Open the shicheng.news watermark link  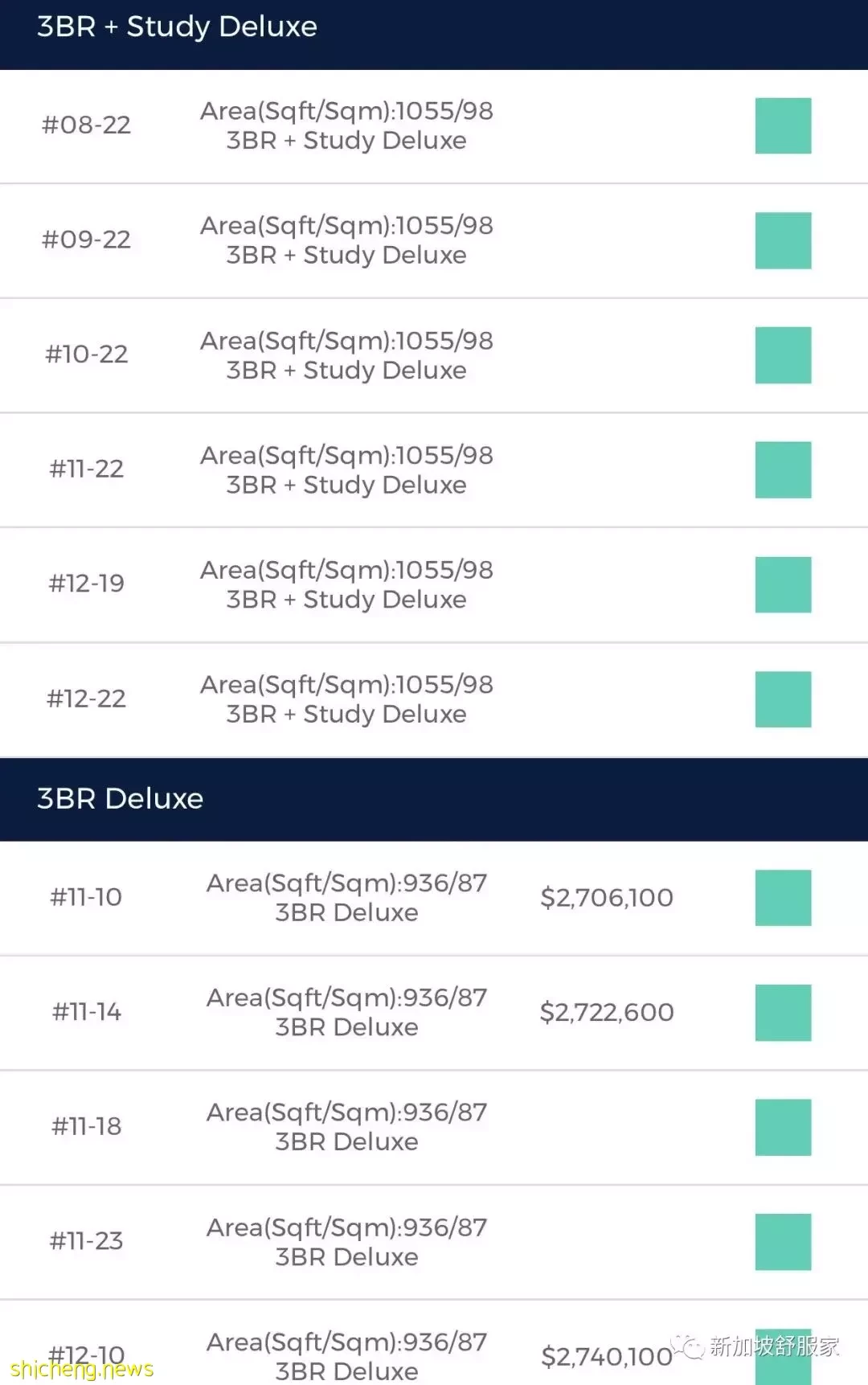click(x=81, y=1368)
